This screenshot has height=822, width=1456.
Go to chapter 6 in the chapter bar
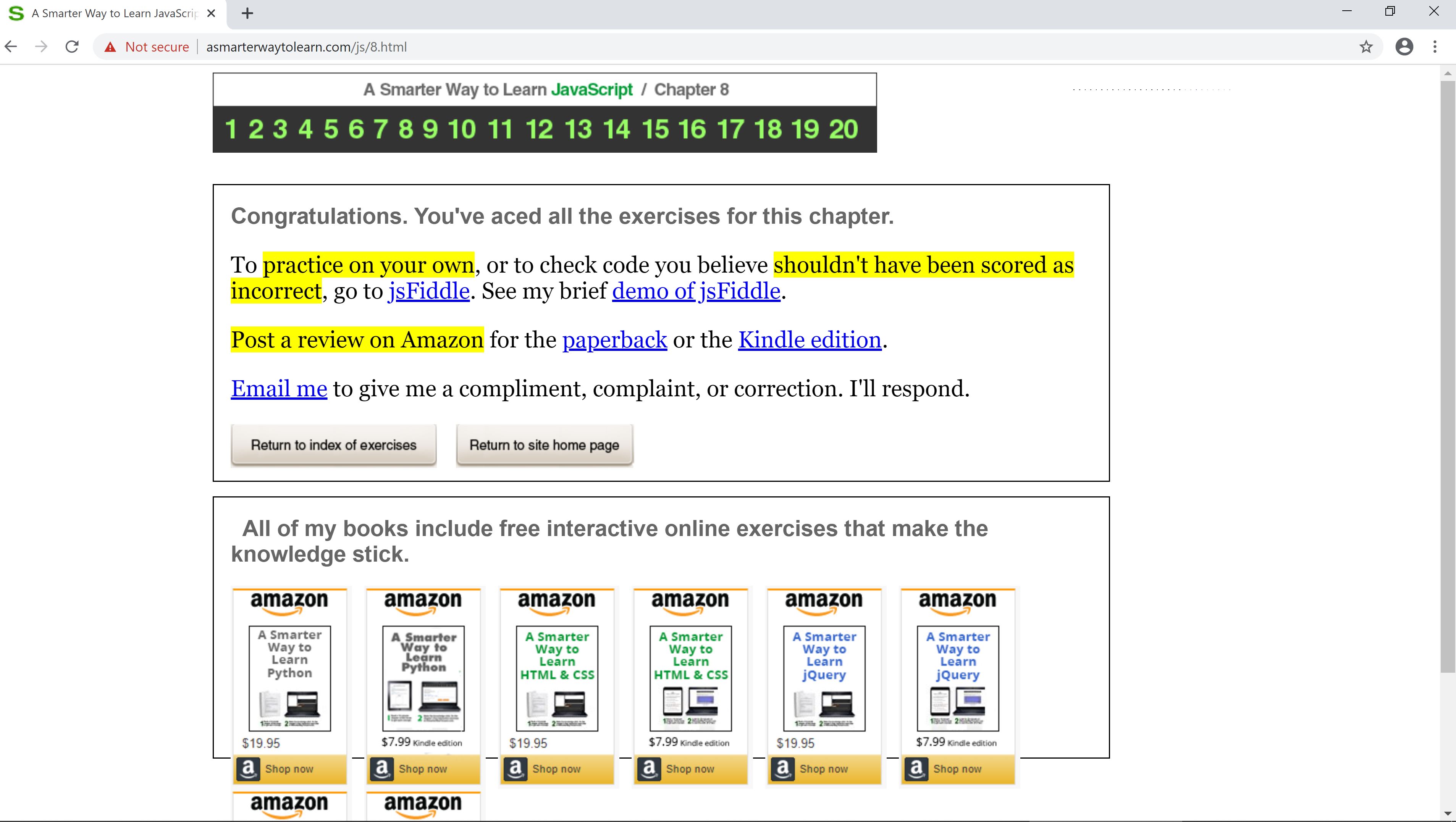[x=356, y=129]
